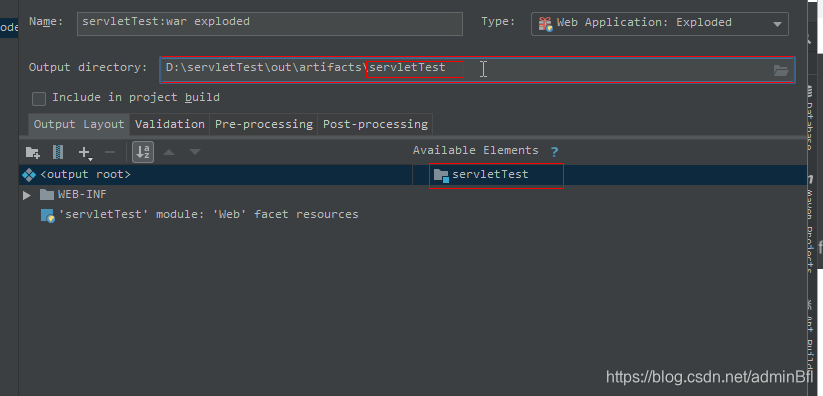Click the output root diamond icon
This screenshot has width=823, height=396.
pyautogui.click(x=29, y=175)
